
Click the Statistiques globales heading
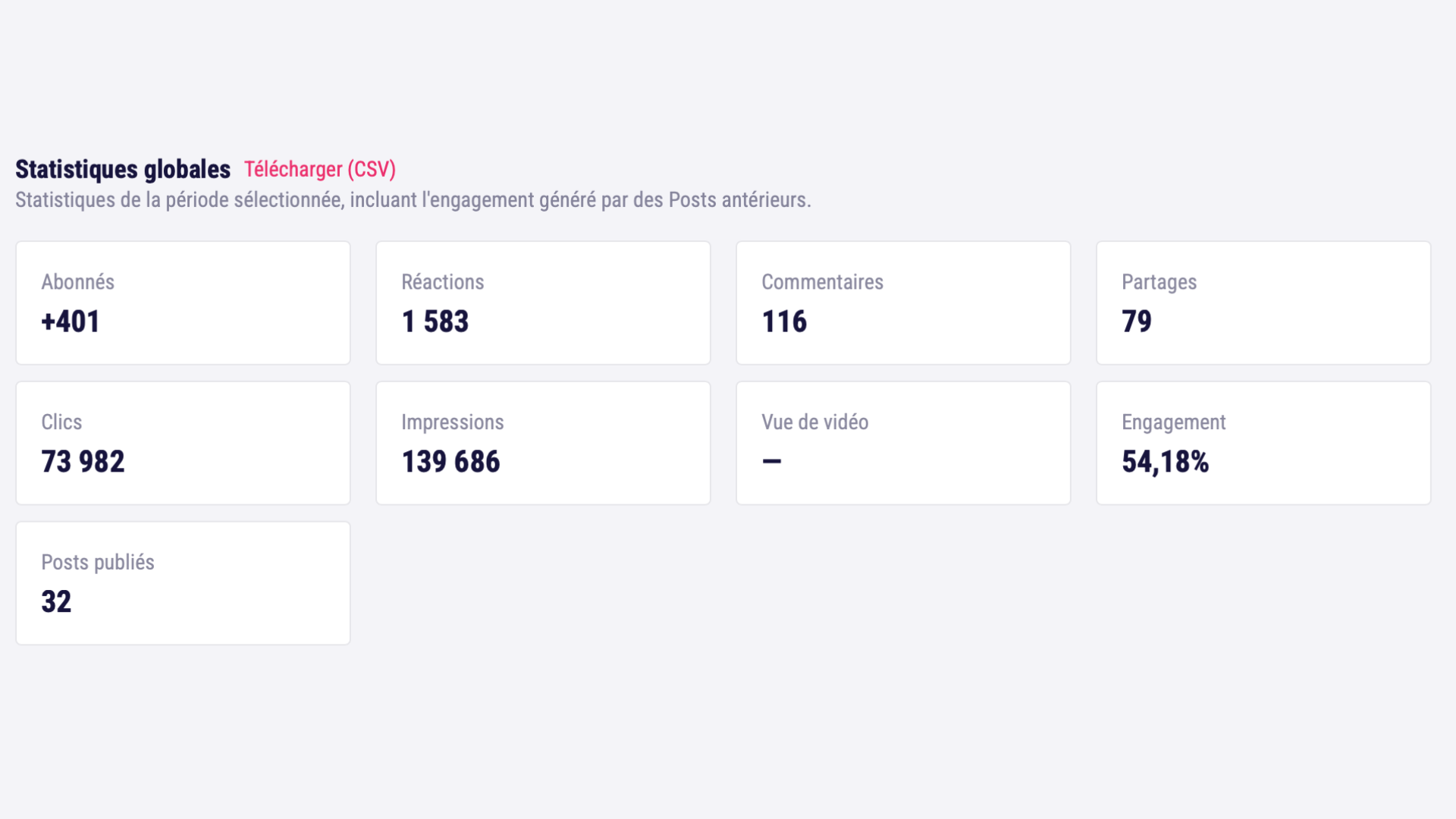click(x=123, y=169)
